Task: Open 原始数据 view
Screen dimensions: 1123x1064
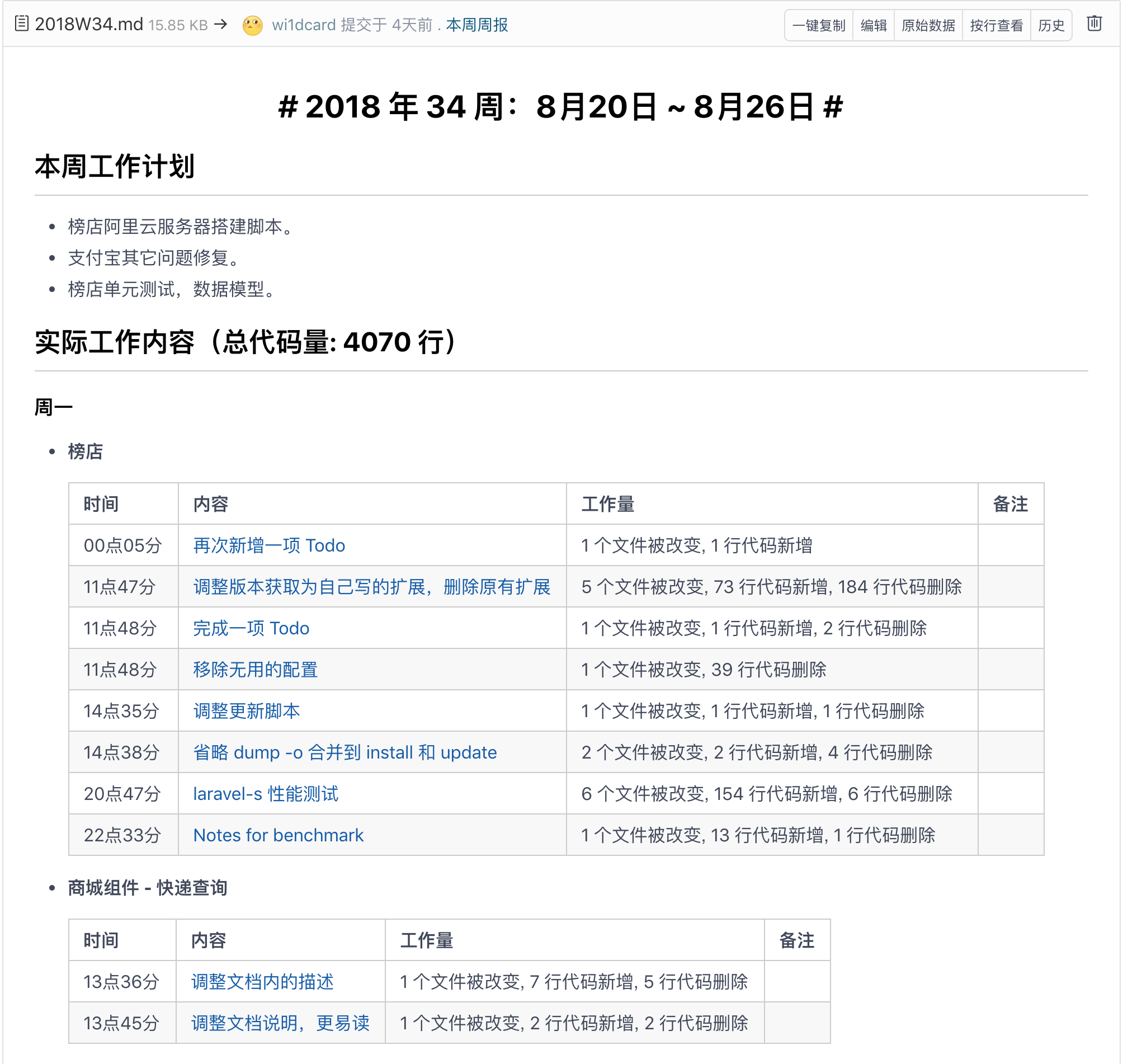Action: coord(928,26)
